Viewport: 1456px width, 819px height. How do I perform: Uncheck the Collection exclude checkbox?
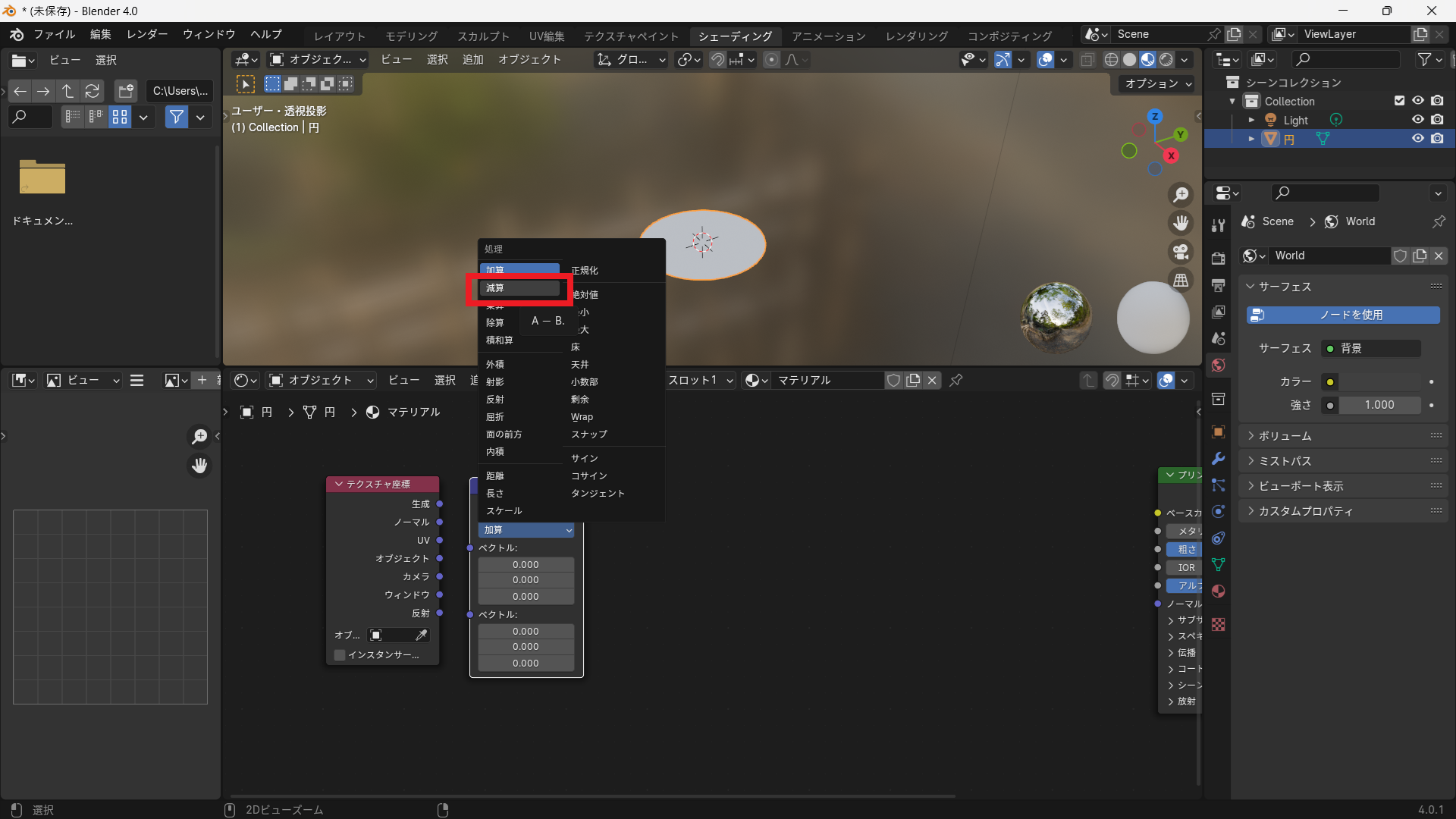1399,101
